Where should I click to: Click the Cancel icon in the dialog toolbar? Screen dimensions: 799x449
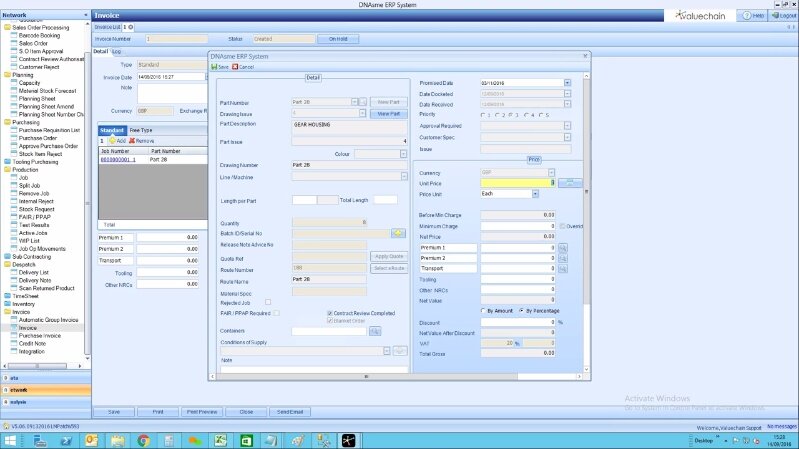pos(235,66)
